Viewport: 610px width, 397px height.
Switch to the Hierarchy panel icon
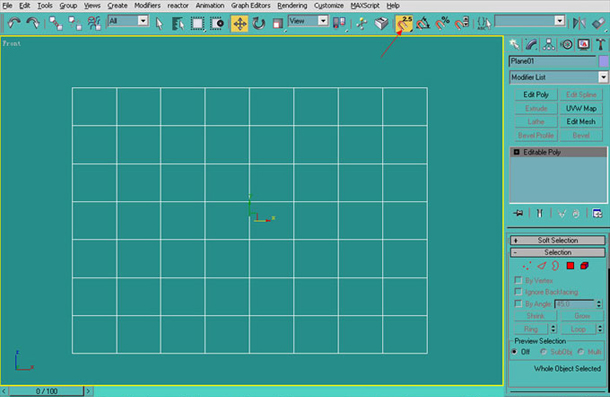coord(549,44)
